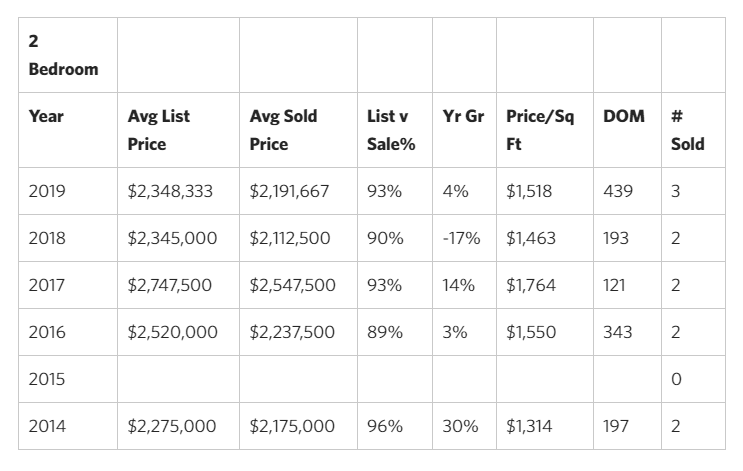Select the 2017 year cell
The width and height of the screenshot is (743, 471).
click(46, 285)
